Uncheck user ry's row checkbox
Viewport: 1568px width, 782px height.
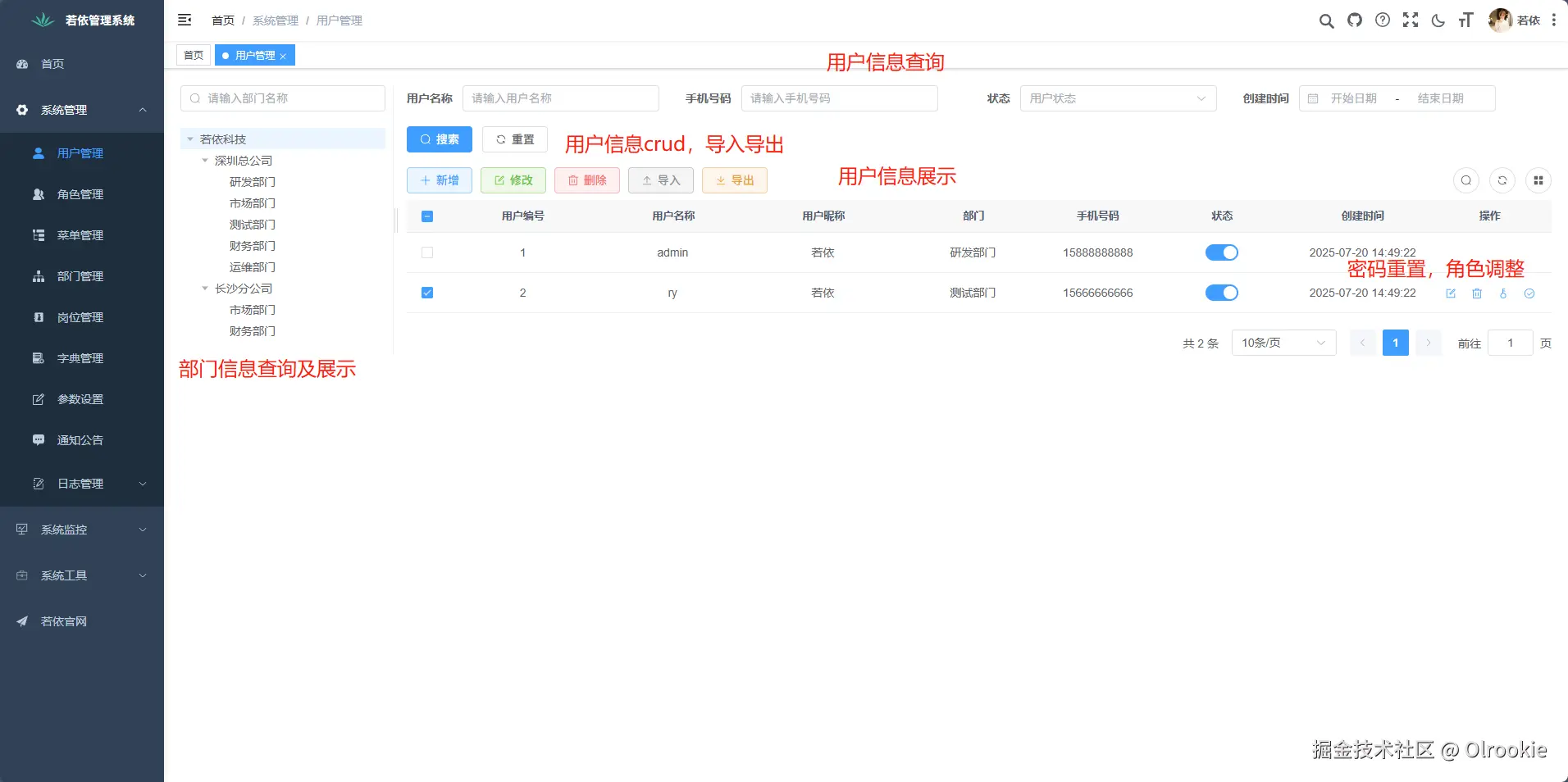[426, 293]
